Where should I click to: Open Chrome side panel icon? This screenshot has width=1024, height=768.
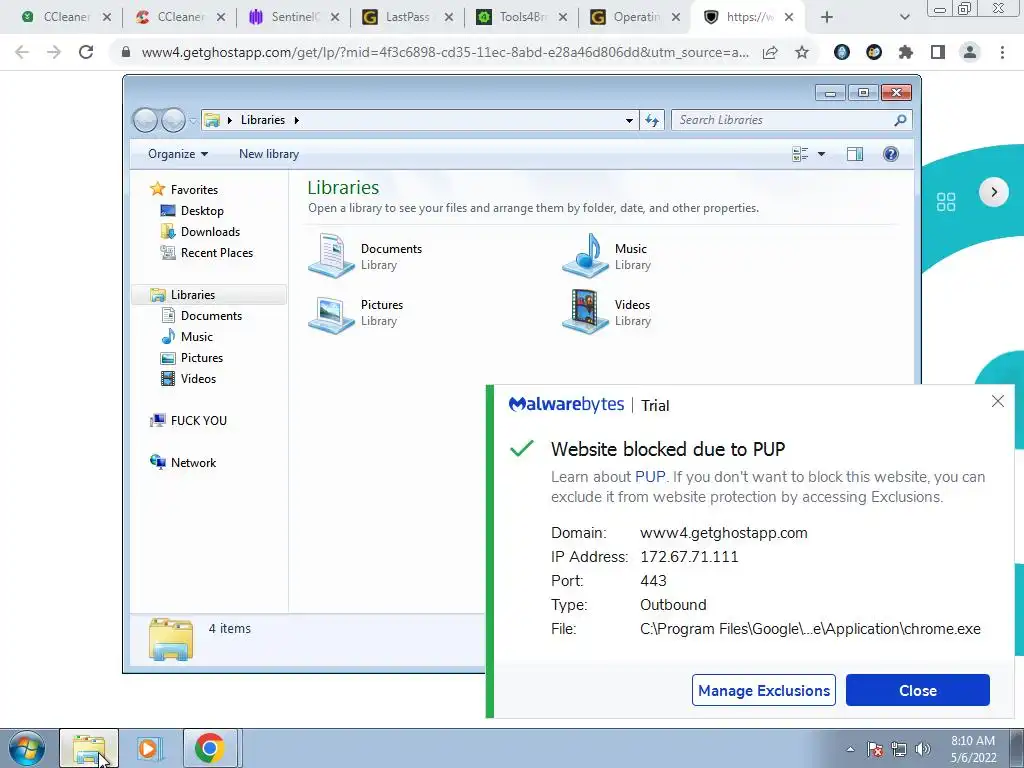(x=938, y=52)
